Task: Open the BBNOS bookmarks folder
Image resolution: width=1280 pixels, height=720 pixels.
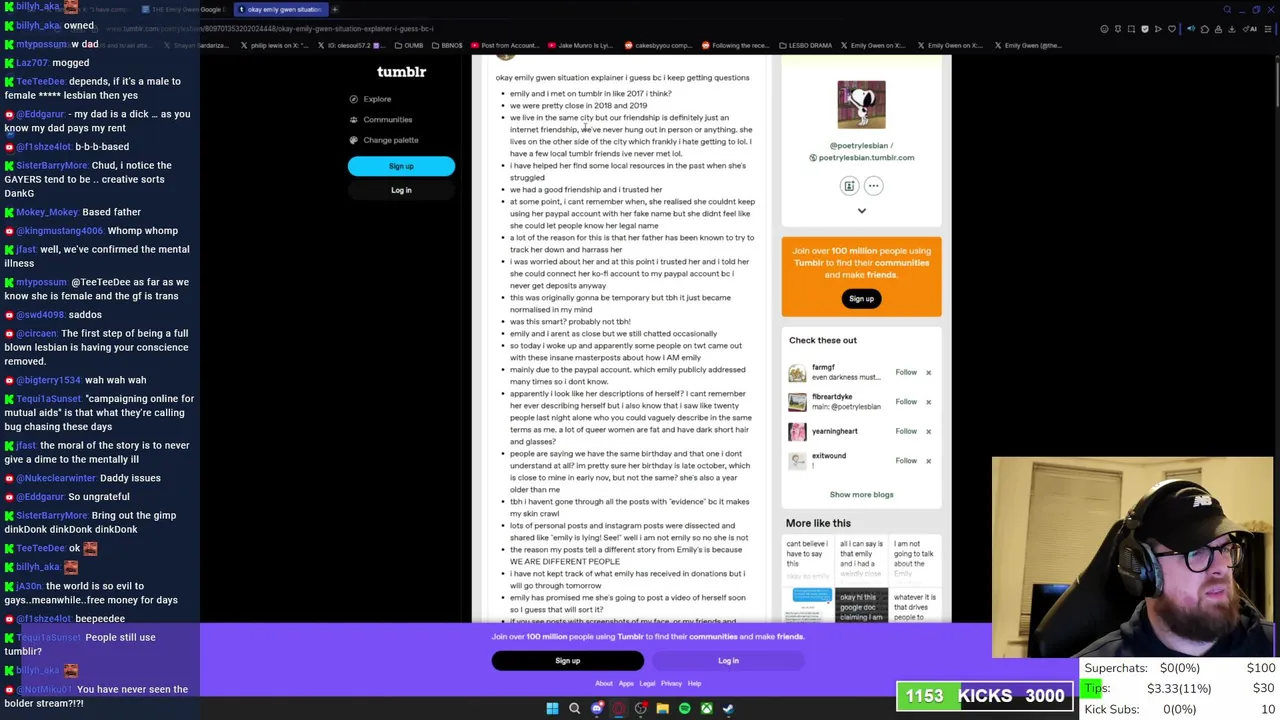Action: click(447, 45)
